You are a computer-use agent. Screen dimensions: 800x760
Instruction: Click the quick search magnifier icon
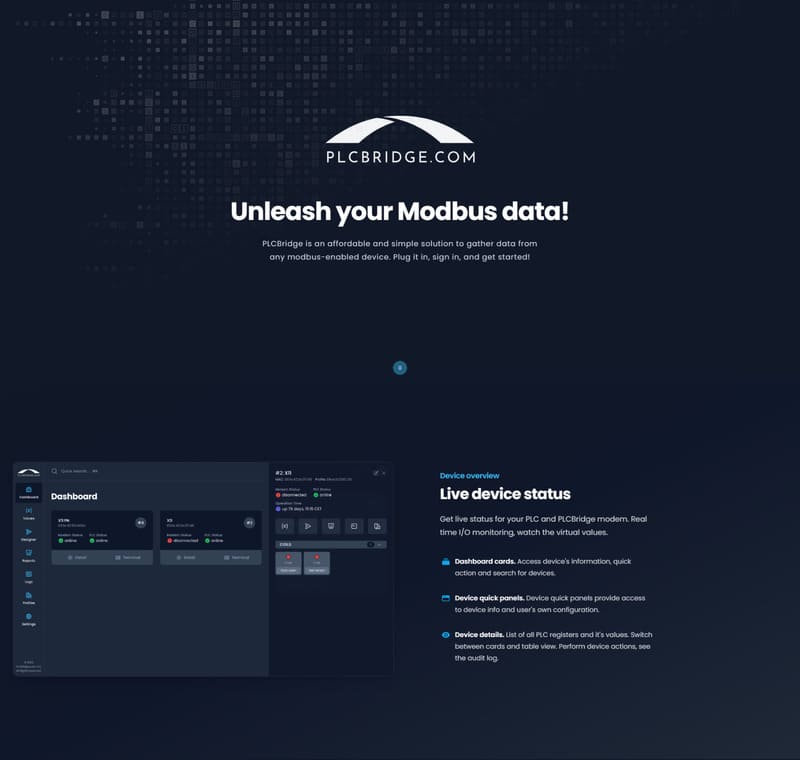[x=54, y=471]
